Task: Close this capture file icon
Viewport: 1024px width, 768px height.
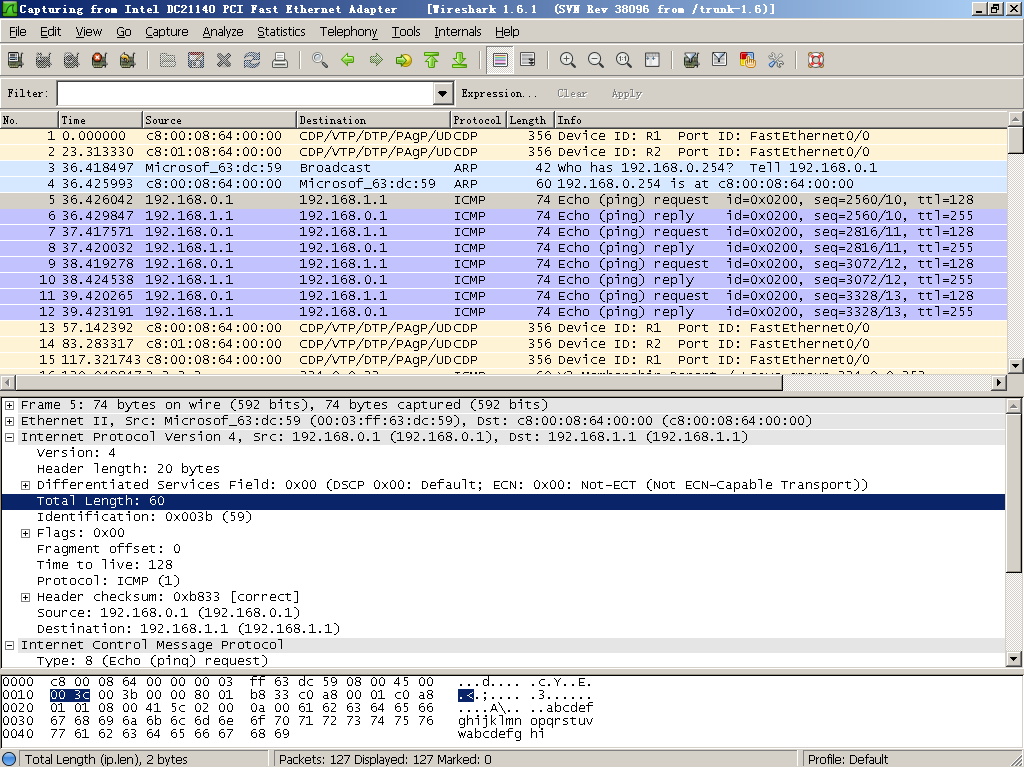Action: click(224, 61)
